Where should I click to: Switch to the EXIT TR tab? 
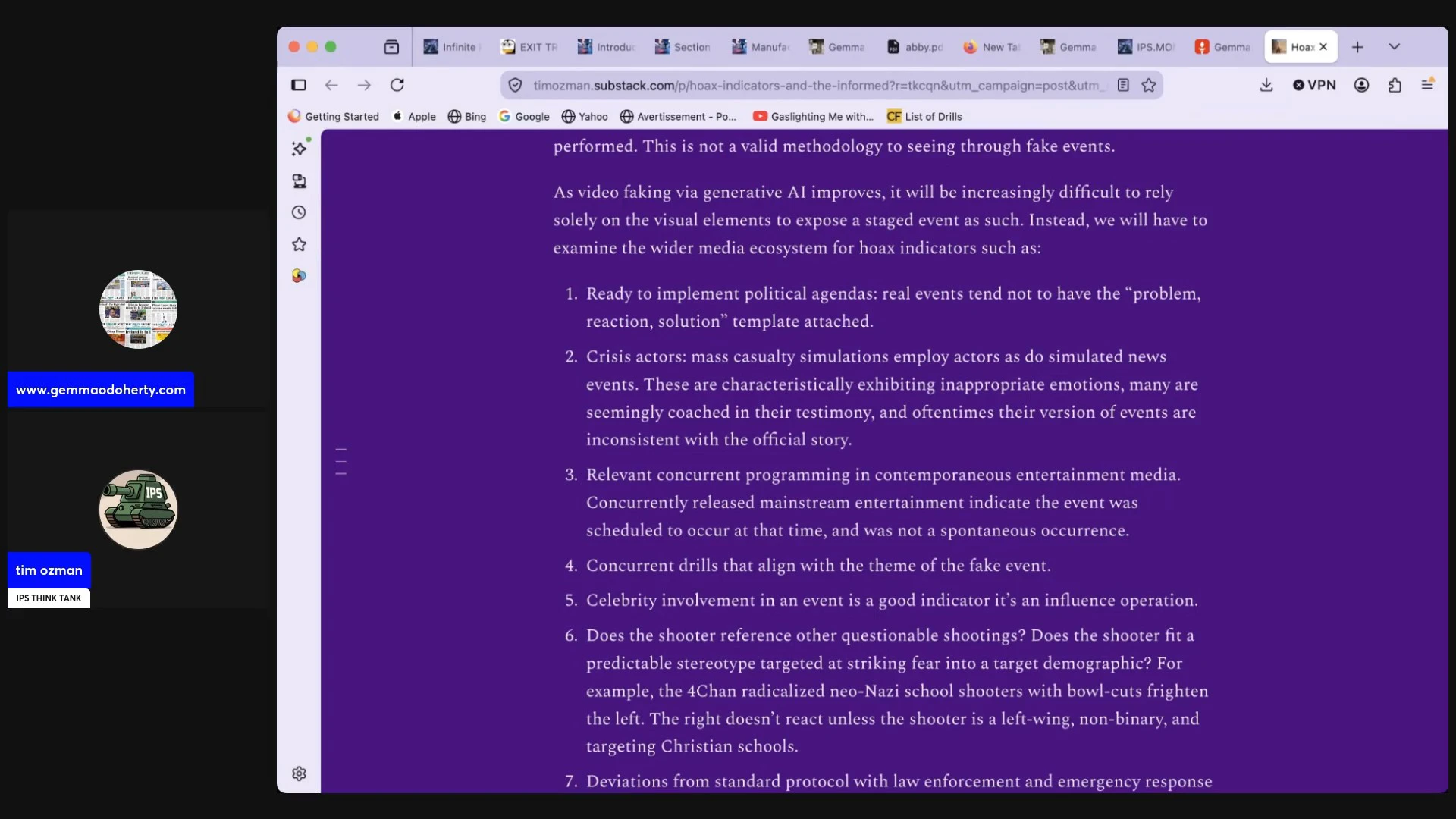click(529, 47)
